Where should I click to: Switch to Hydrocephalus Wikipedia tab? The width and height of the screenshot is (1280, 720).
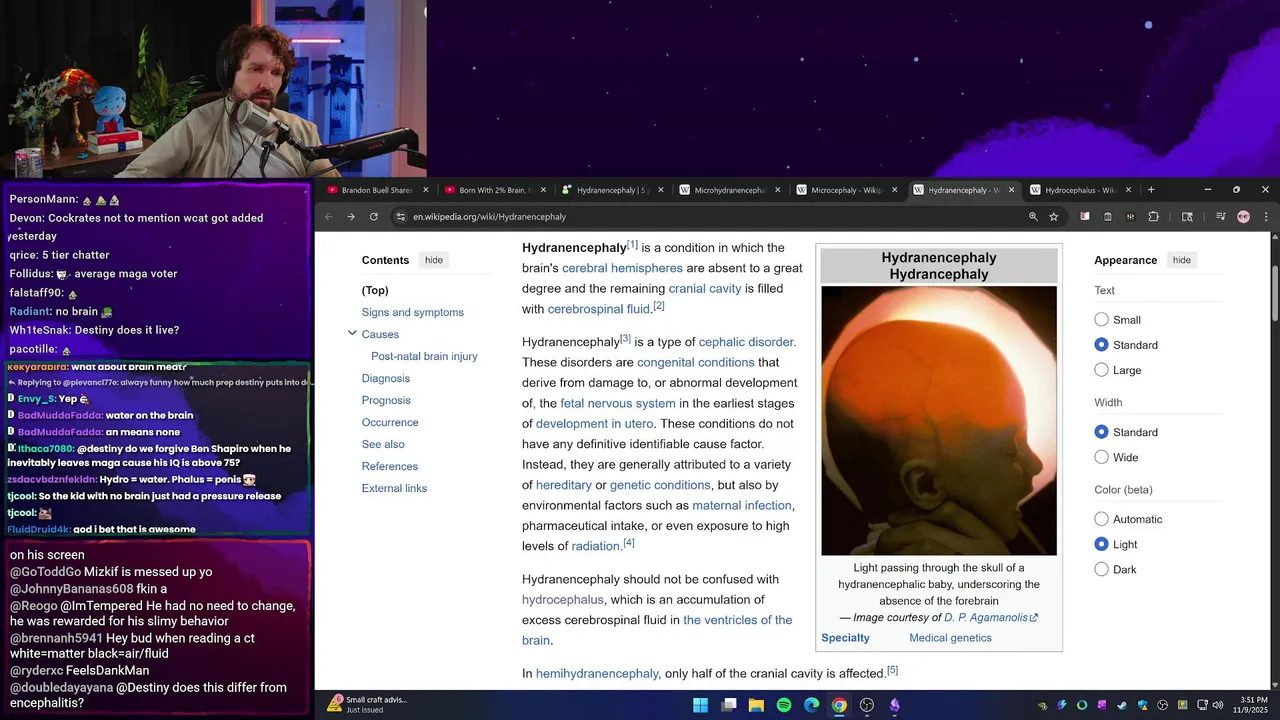pyautogui.click(x=1081, y=190)
